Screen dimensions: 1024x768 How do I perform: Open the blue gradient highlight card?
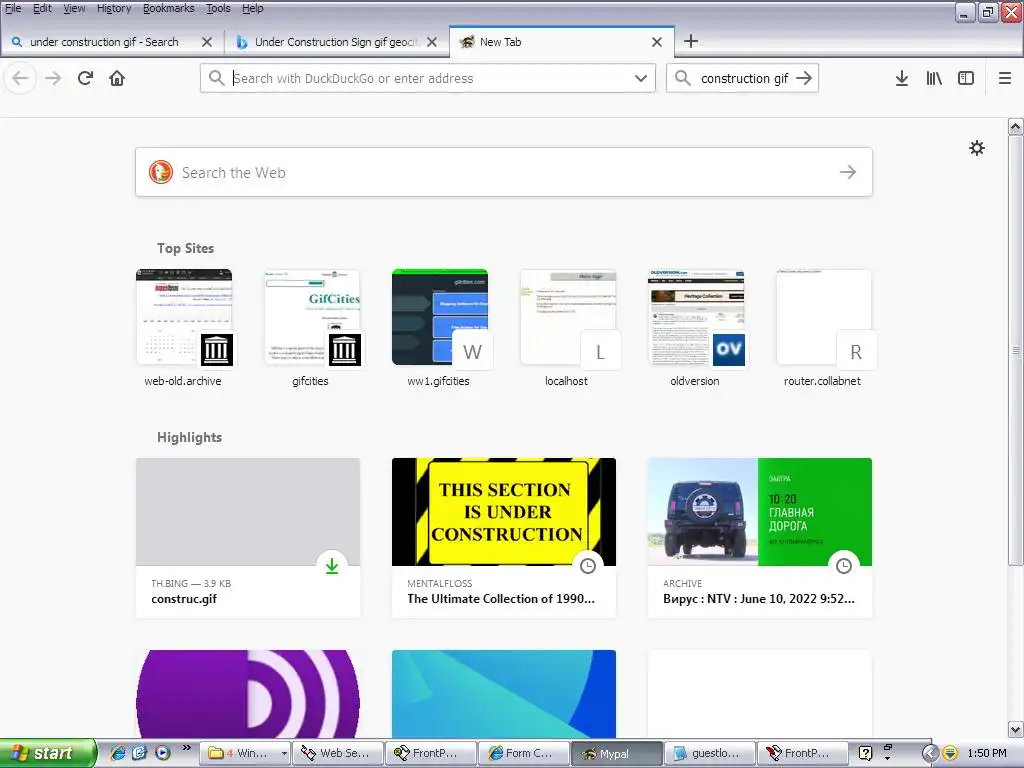pos(504,694)
